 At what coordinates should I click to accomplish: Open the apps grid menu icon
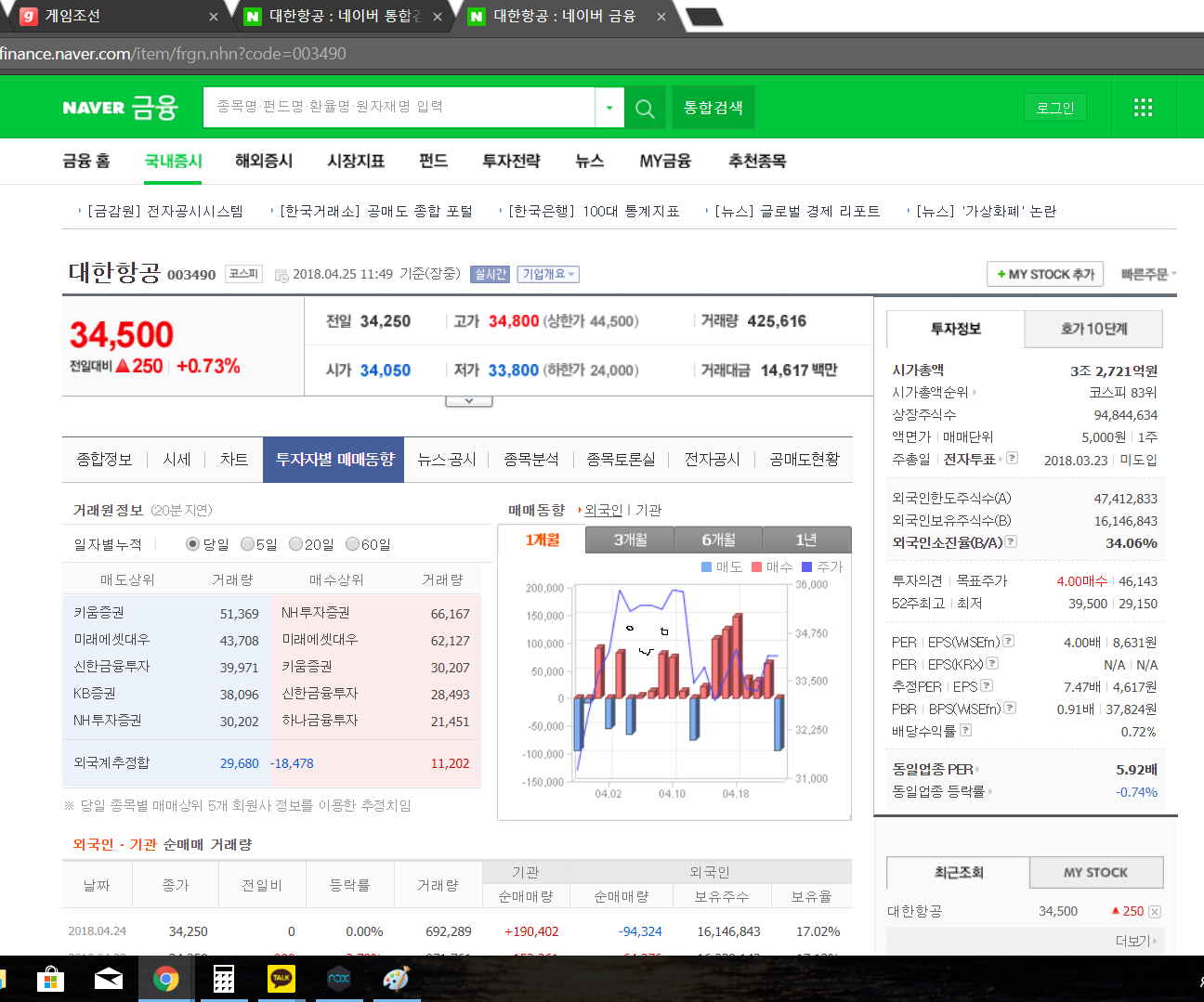pyautogui.click(x=1143, y=108)
